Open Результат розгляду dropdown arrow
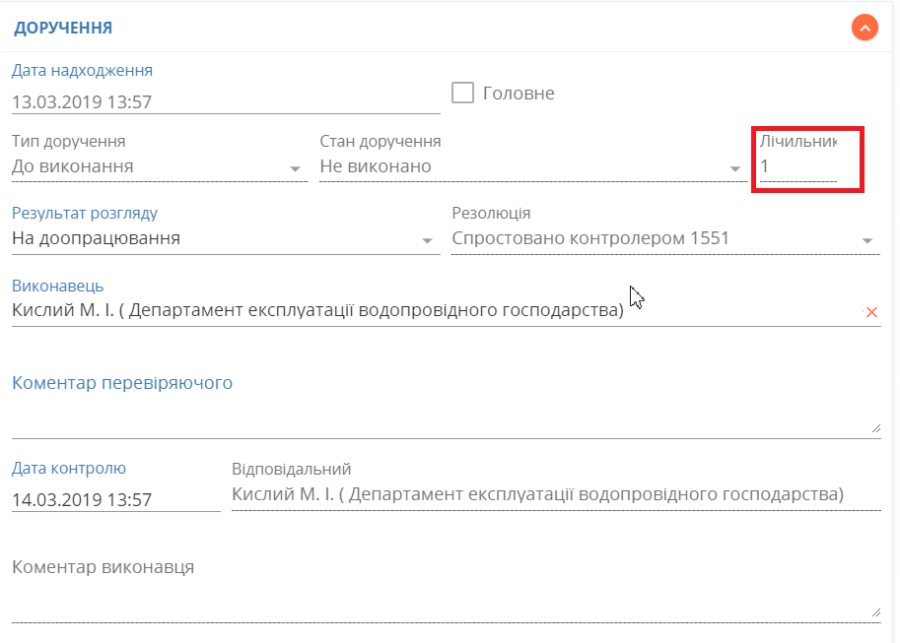 tap(427, 241)
